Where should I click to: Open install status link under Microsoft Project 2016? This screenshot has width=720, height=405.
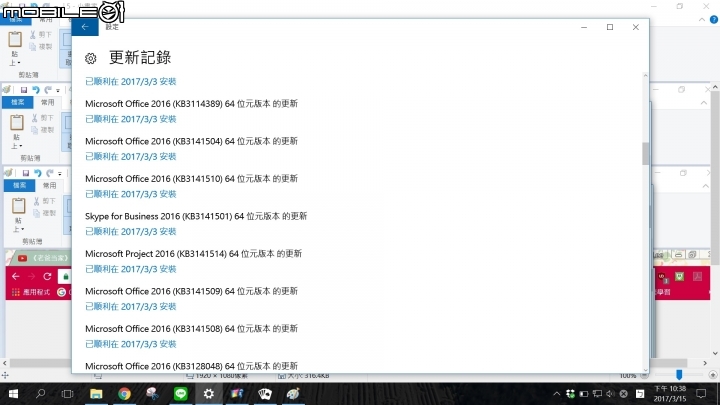(x=130, y=269)
